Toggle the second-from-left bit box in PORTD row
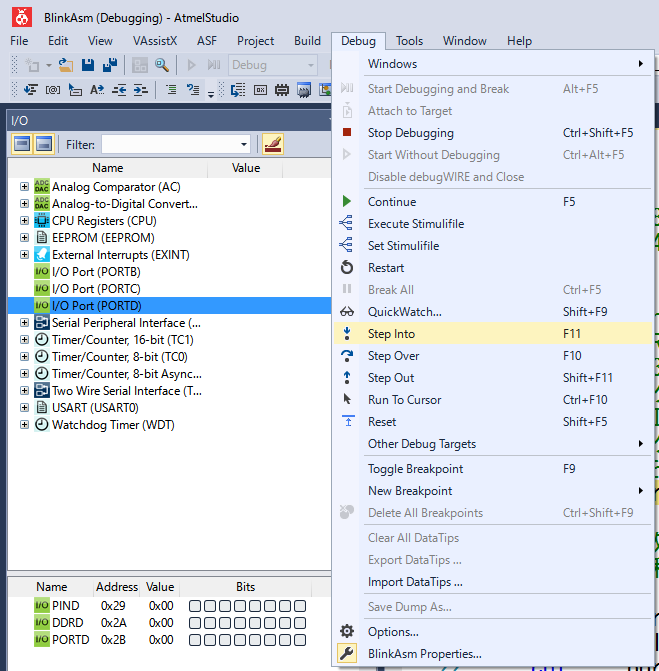 point(210,640)
